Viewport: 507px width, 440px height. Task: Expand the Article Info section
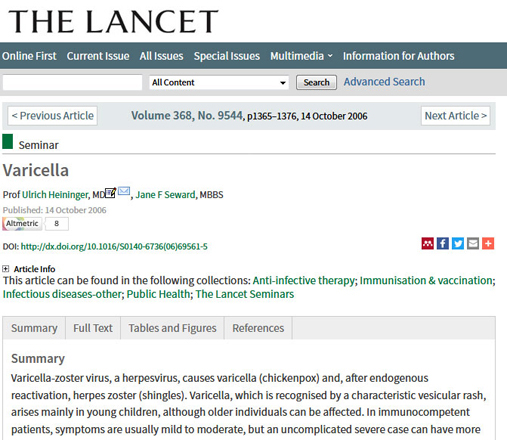(6, 269)
